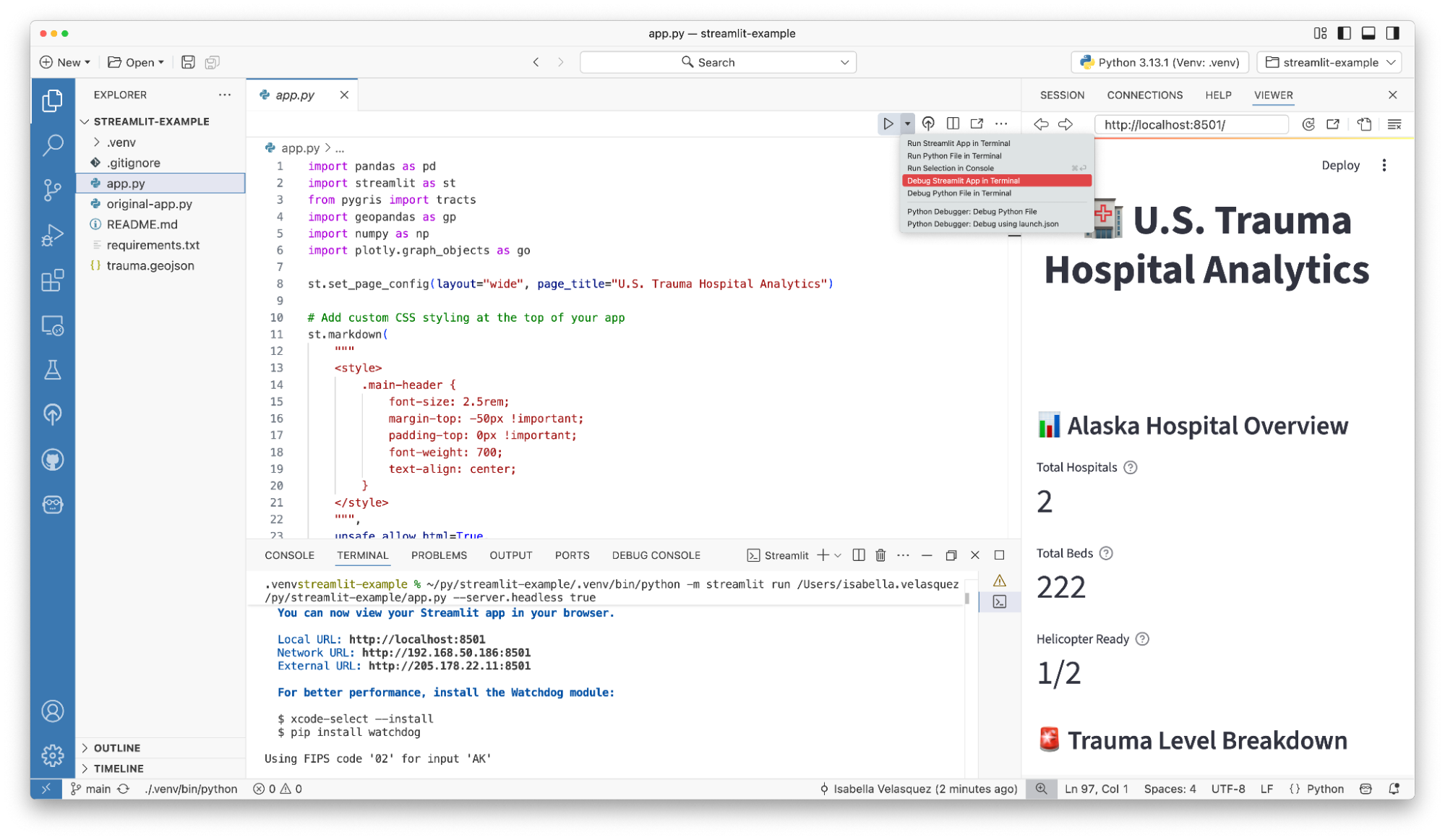Kill terminal with the trash icon
The width and height of the screenshot is (1445, 840).
point(880,555)
